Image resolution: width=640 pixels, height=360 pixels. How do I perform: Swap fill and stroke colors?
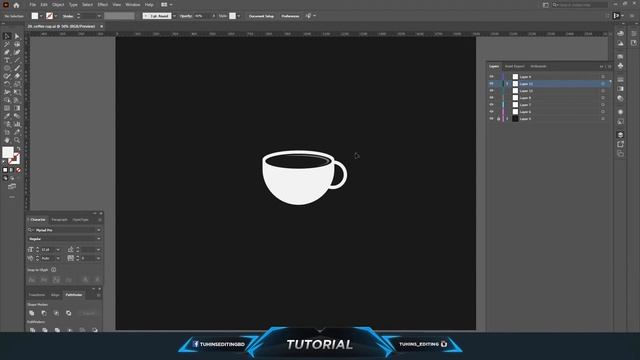(x=18, y=149)
